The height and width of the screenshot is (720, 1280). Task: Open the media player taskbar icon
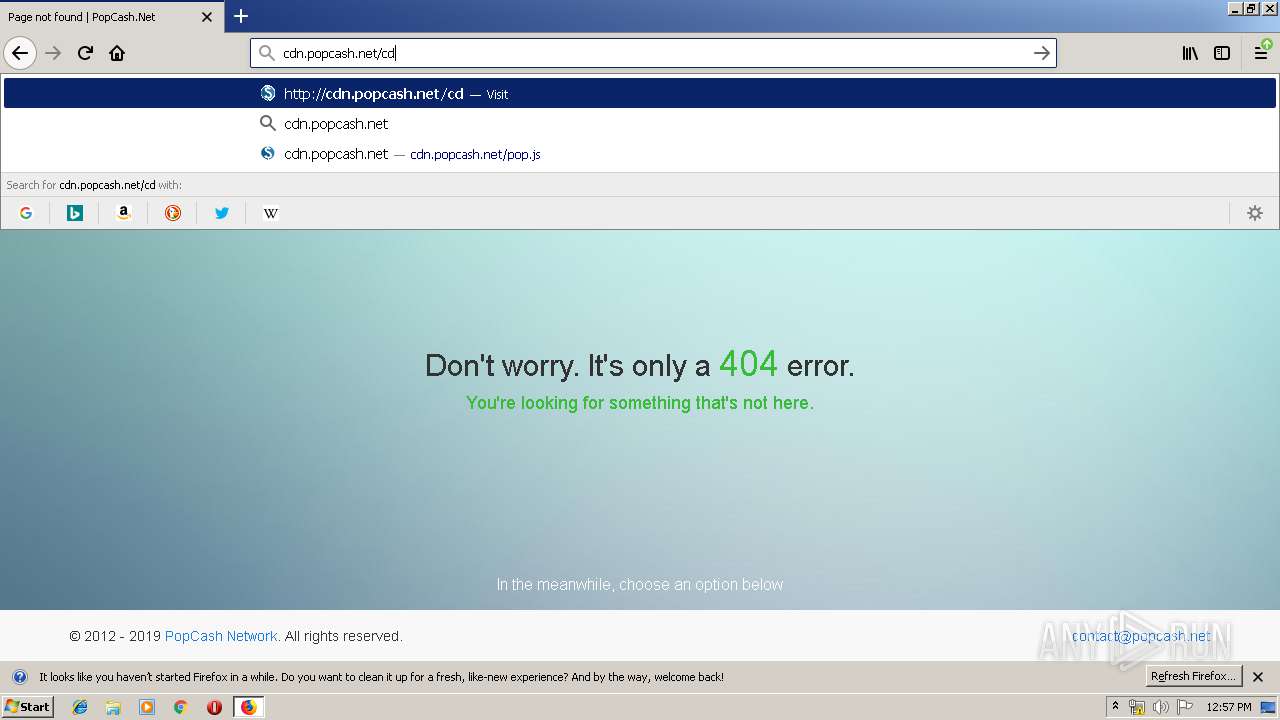147,707
